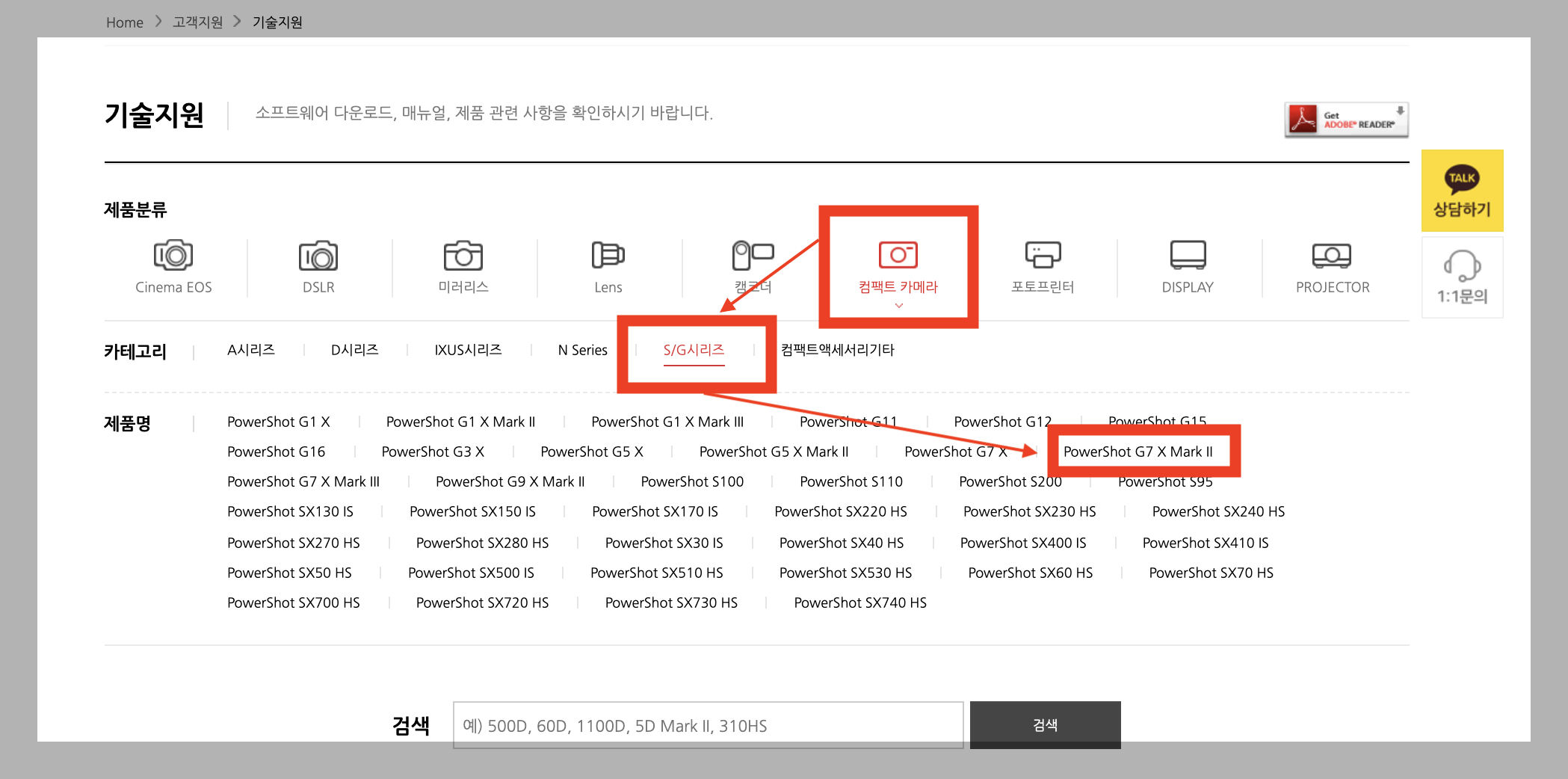Select PowerShot SX70 HS product
This screenshot has width=1568, height=779.
[x=1212, y=573]
